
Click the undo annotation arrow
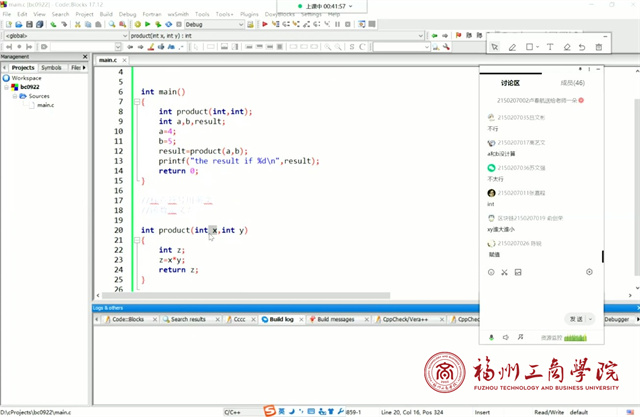point(583,47)
